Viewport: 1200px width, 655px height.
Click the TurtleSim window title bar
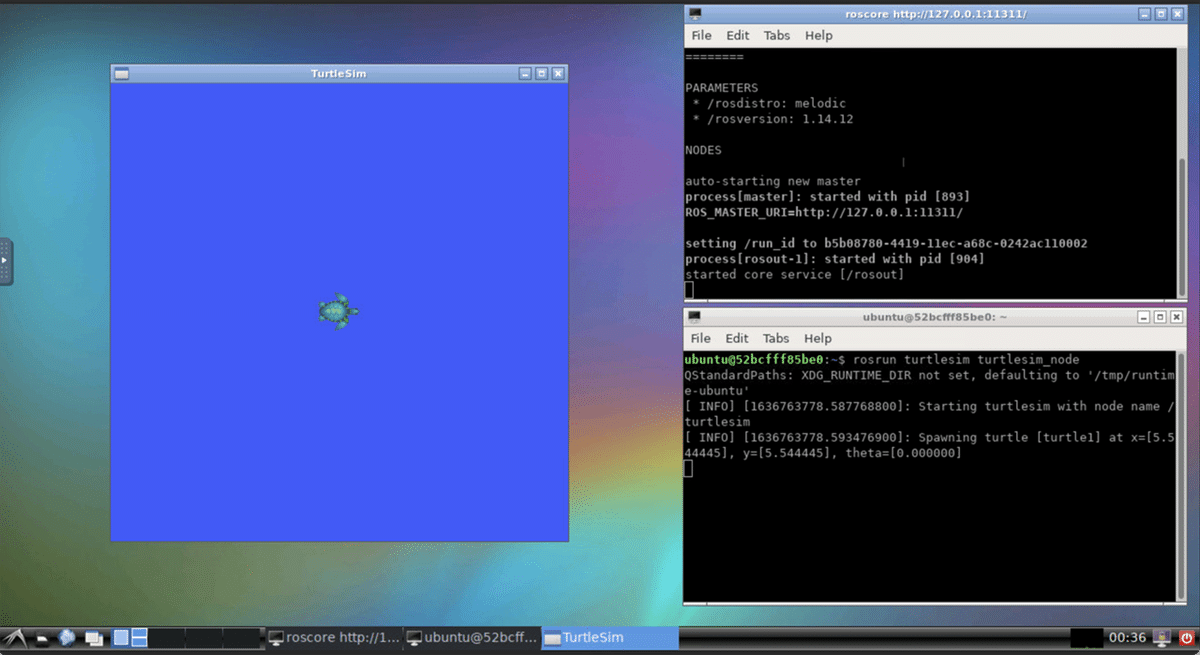pos(339,73)
